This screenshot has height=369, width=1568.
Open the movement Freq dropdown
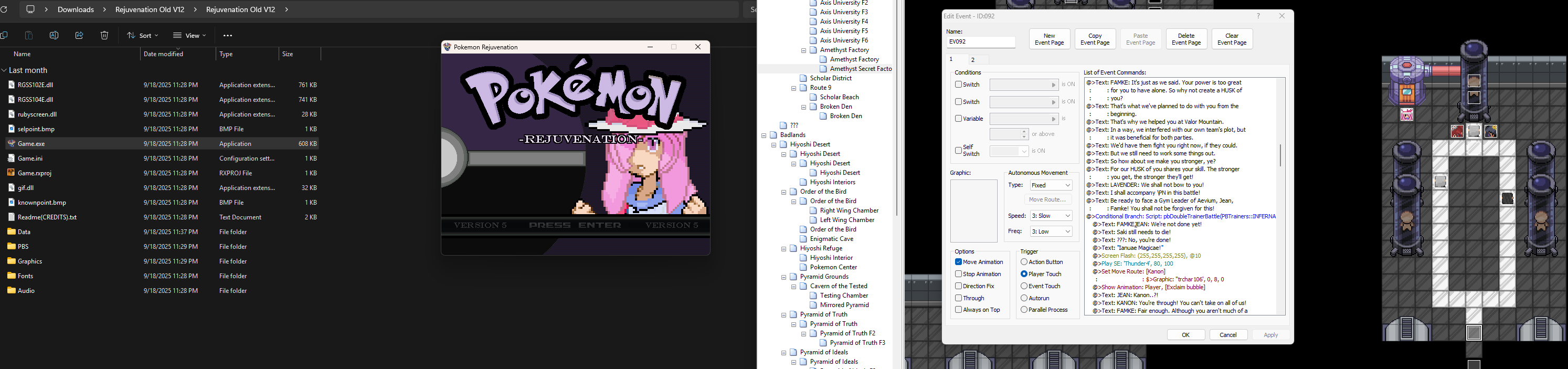pos(1051,231)
